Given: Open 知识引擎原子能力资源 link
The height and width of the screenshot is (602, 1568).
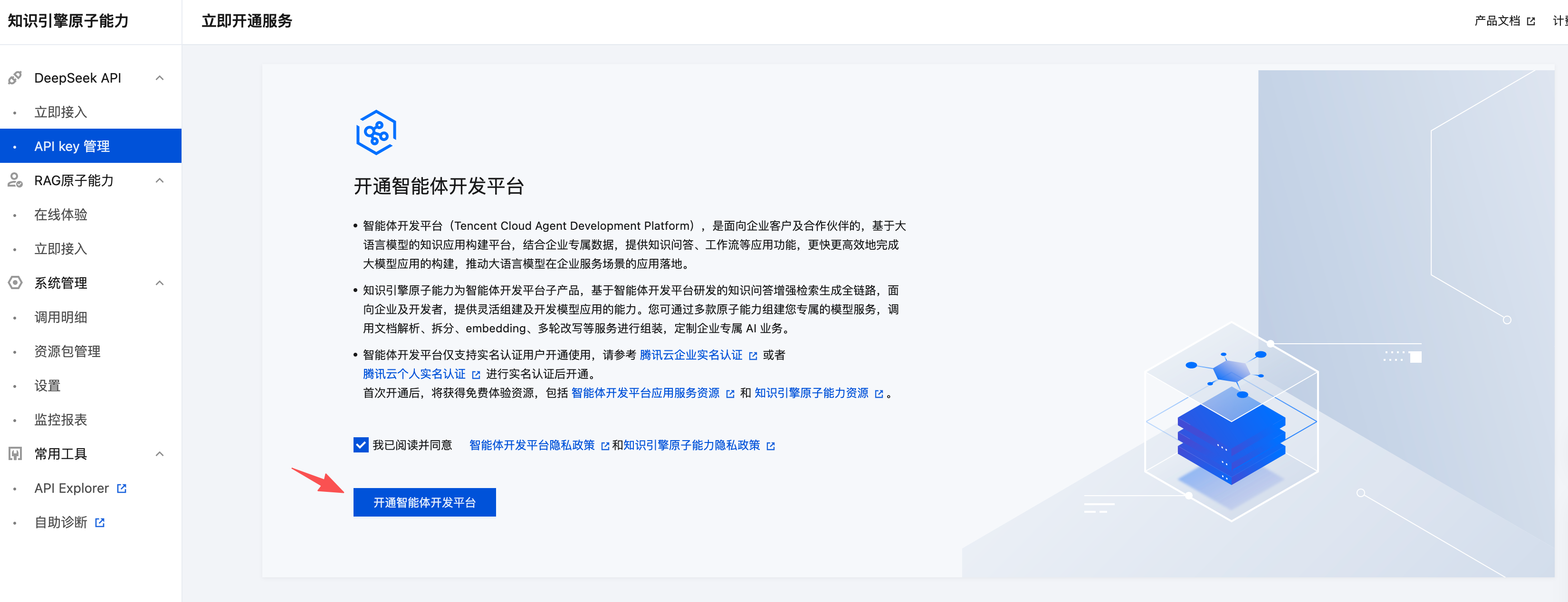Looking at the screenshot, I should coord(811,394).
